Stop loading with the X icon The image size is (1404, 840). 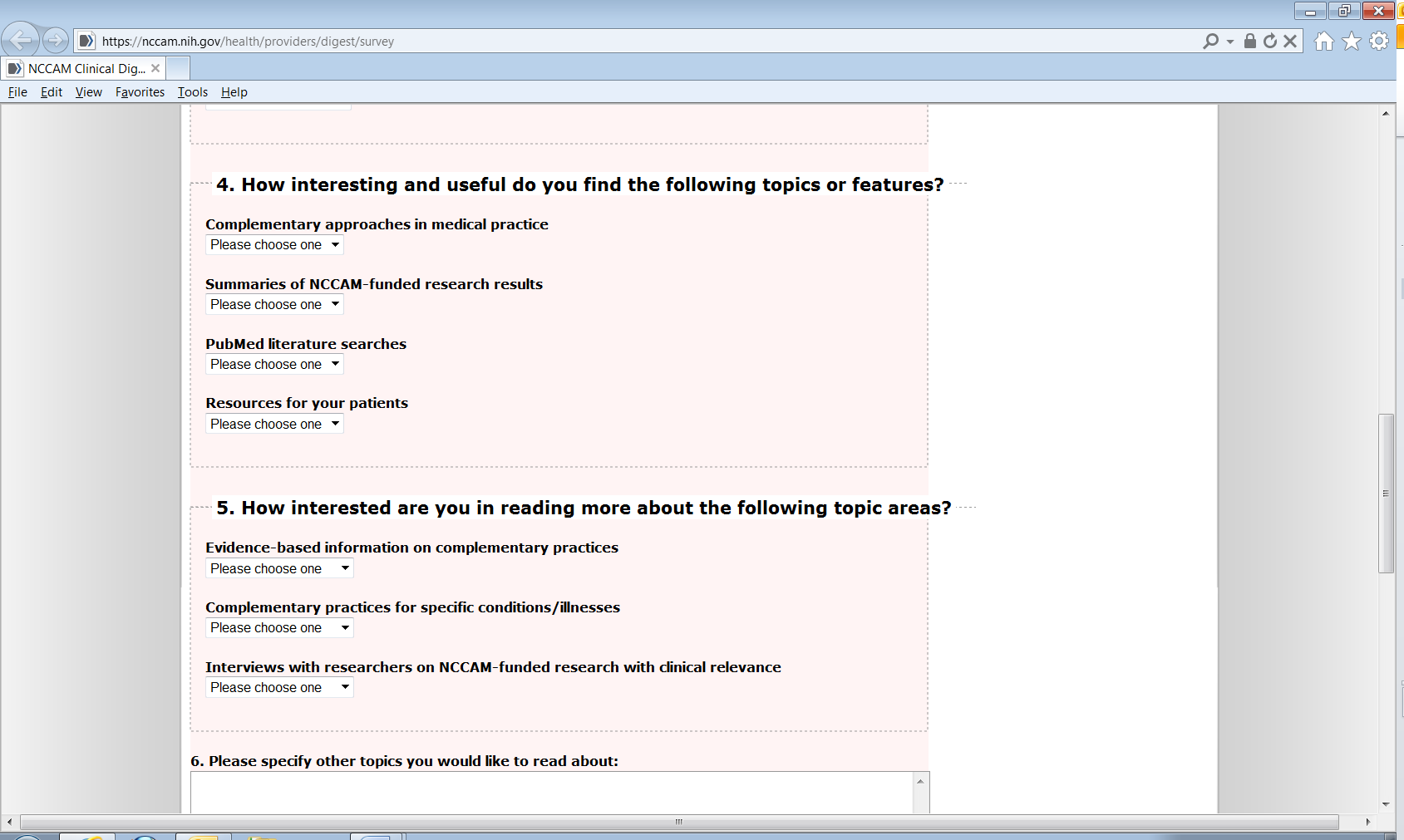(x=1290, y=41)
